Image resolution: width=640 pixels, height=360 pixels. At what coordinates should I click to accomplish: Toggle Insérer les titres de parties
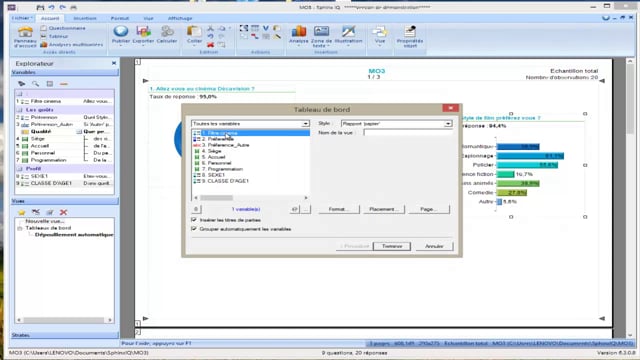(x=194, y=220)
